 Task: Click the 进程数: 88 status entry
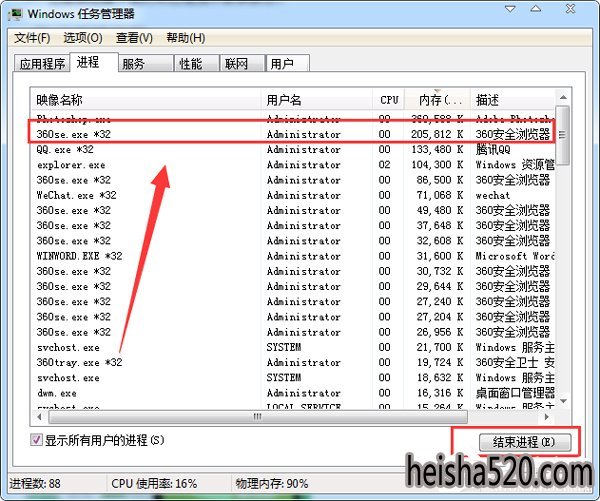click(x=35, y=484)
